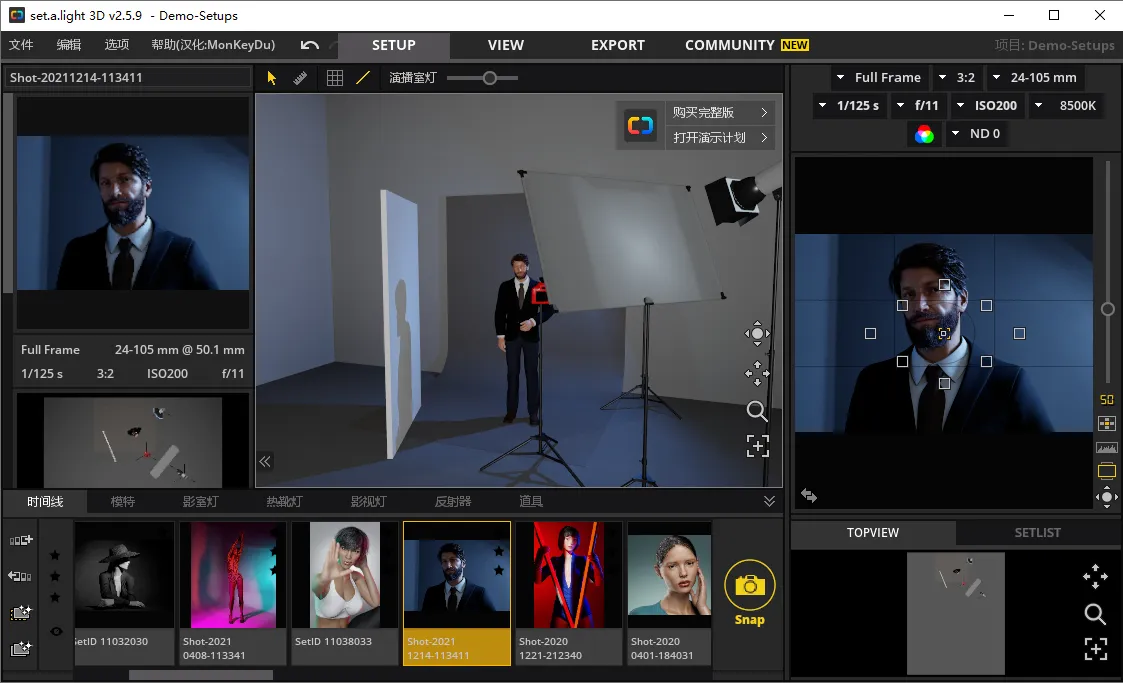Click magnifier zoom icon in 3D viewport
1123x683 pixels.
[757, 411]
